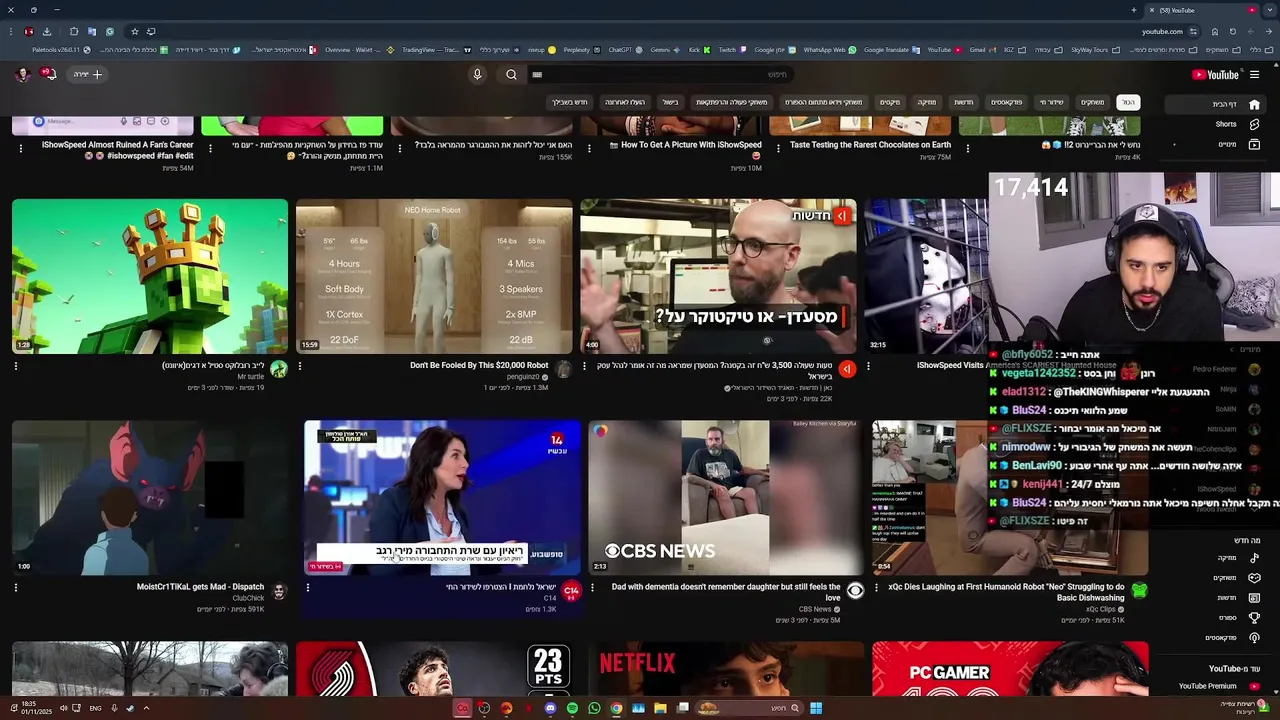This screenshot has width=1280, height=720.
Task: Select the מיקסים filter chip
Action: tap(890, 102)
